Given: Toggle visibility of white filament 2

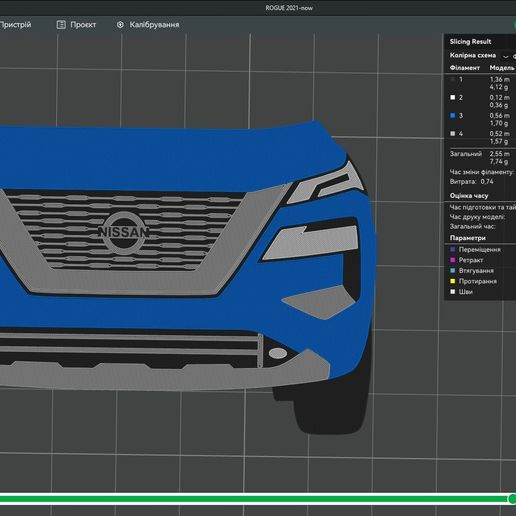Looking at the screenshot, I should coord(452,97).
